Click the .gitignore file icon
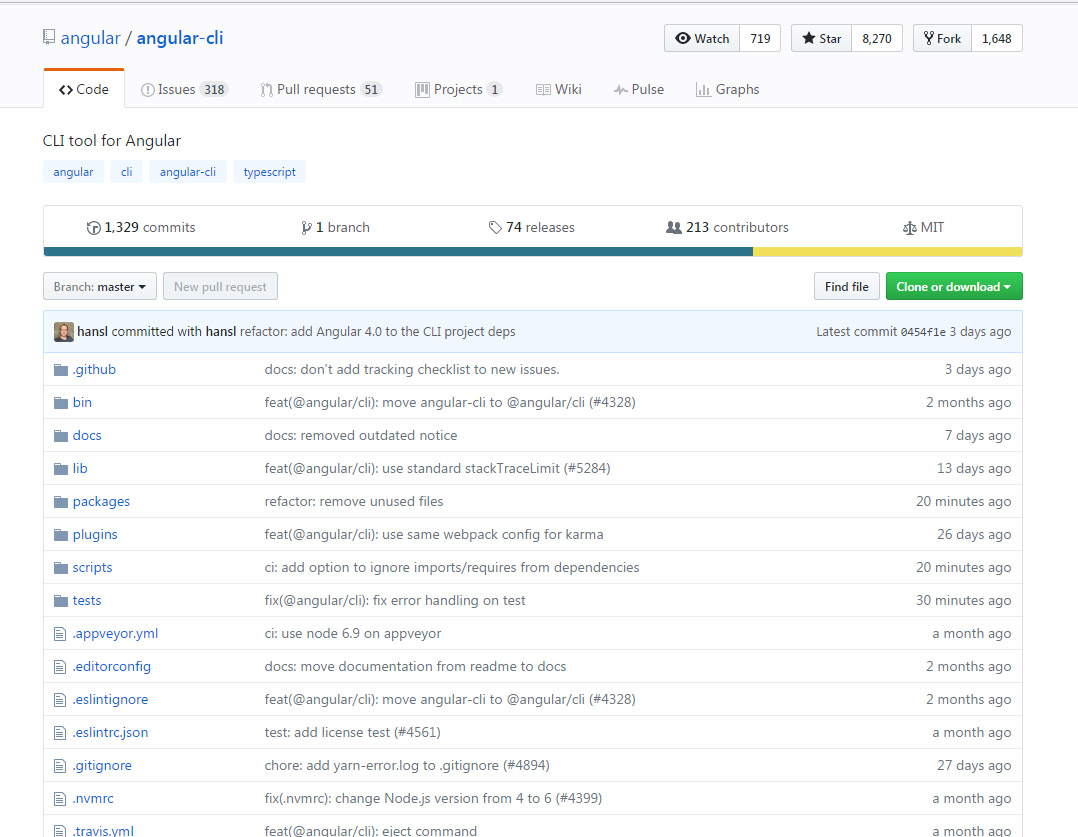This screenshot has width=1078, height=837. pyautogui.click(x=60, y=766)
